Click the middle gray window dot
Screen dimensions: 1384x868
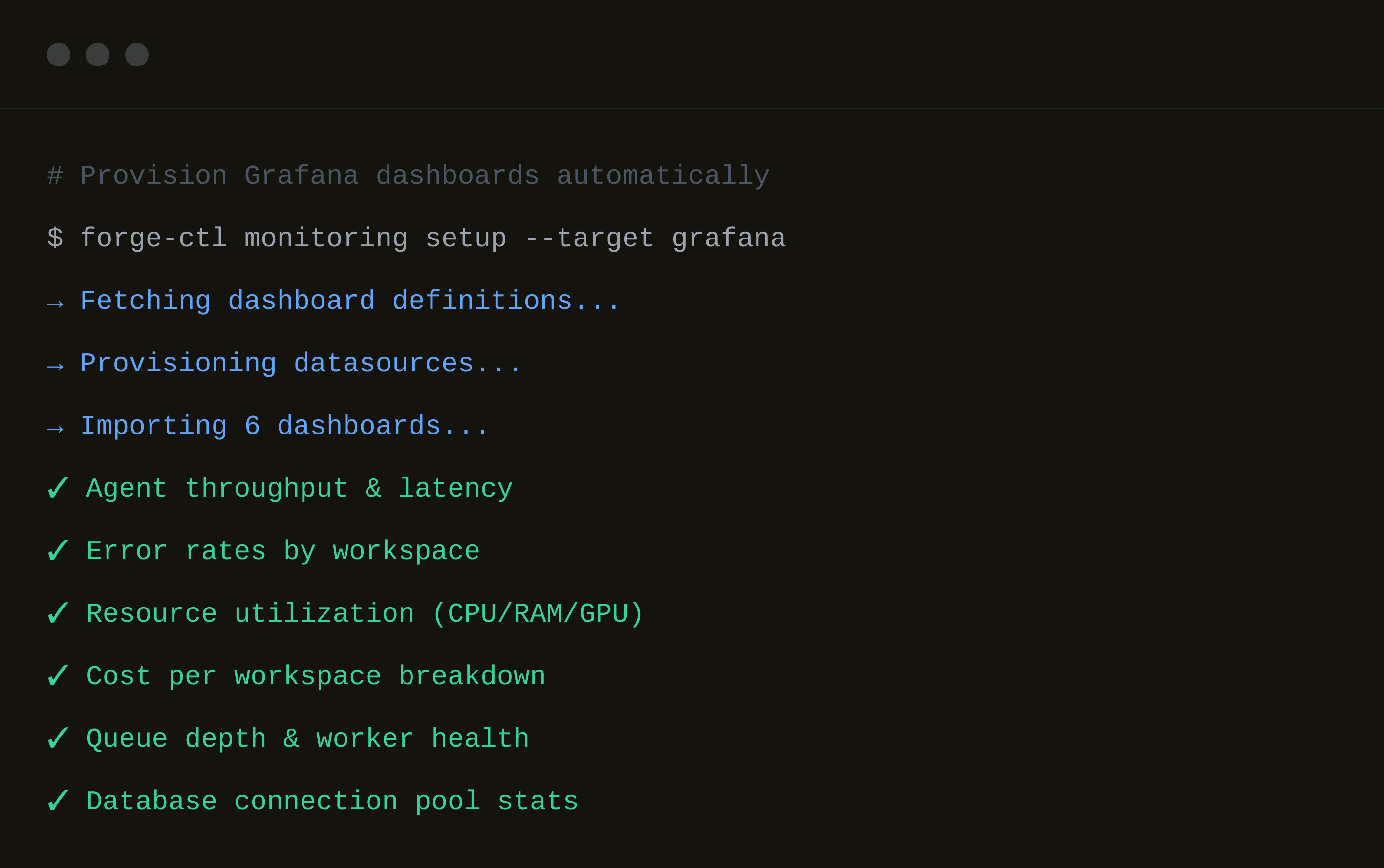click(98, 55)
